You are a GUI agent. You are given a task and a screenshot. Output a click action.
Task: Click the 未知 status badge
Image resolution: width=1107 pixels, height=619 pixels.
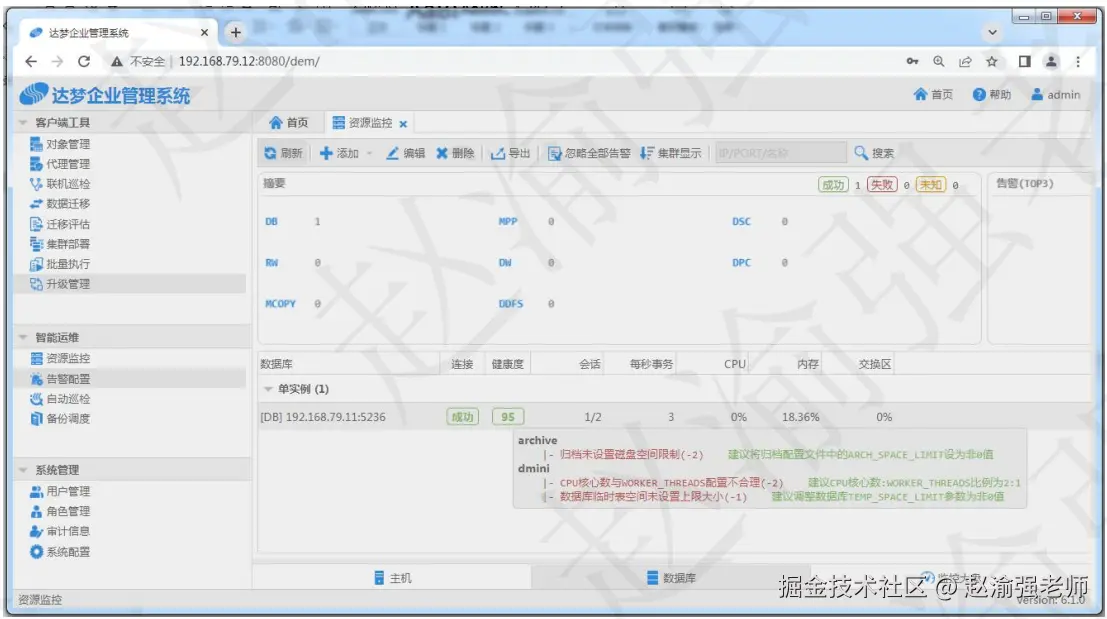click(x=931, y=185)
